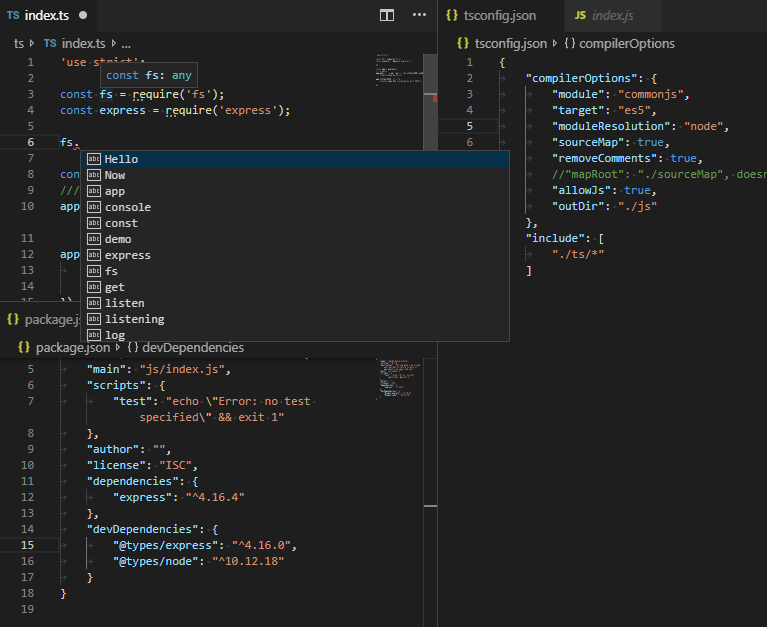
Task: Click the abc icon beside 'listen'
Action: pyautogui.click(x=94, y=303)
